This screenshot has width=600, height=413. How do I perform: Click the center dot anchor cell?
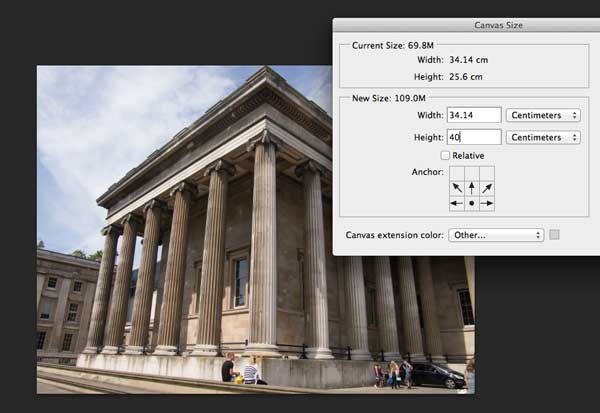(x=472, y=203)
